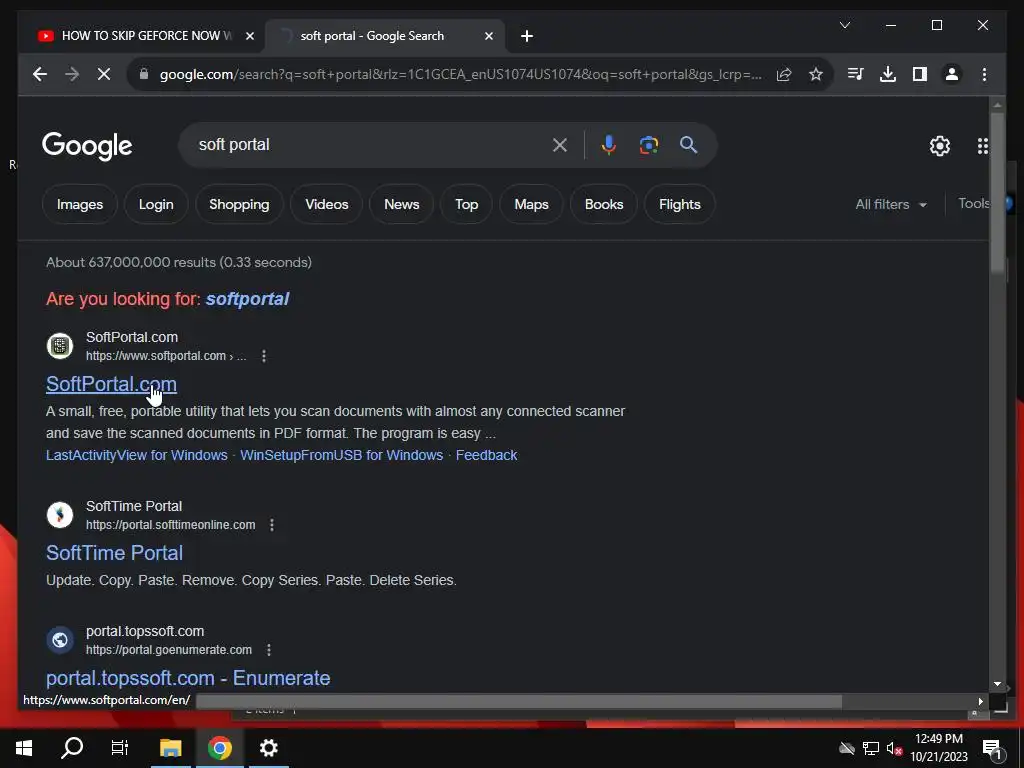Search by image with Google Lens icon
This screenshot has width=1024, height=768.
click(648, 145)
